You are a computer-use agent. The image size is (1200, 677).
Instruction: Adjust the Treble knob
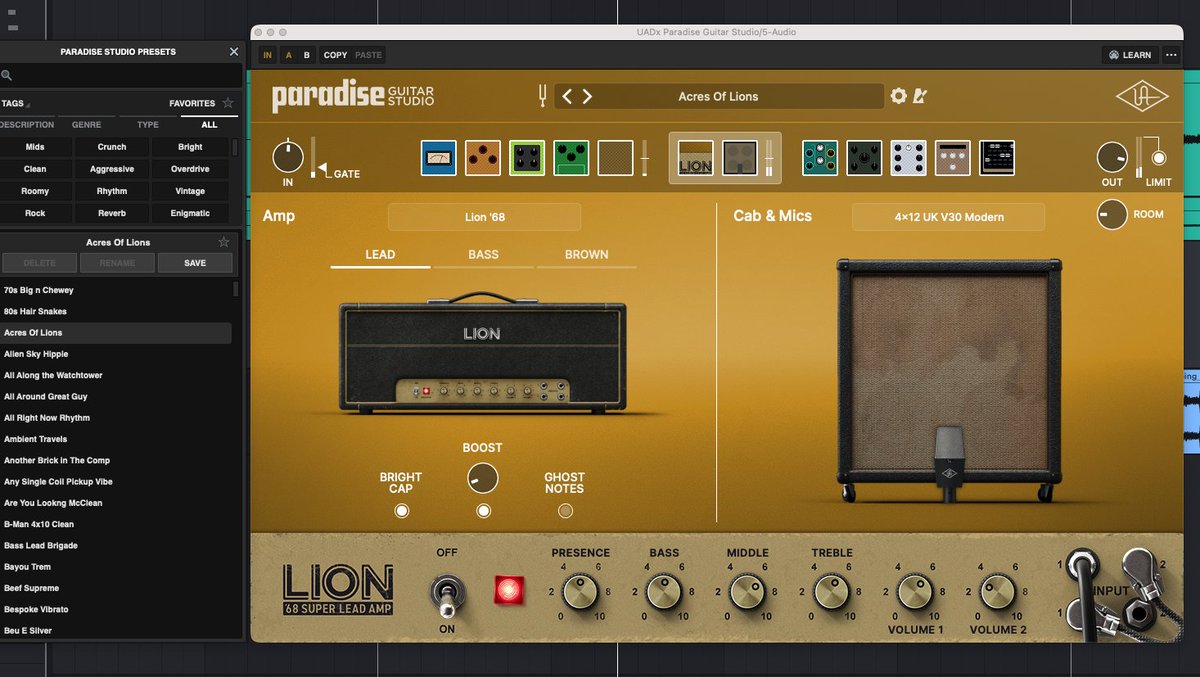tap(832, 592)
